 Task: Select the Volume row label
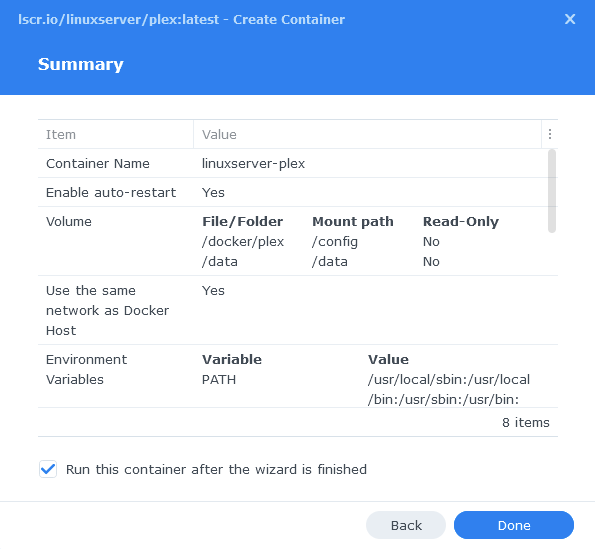69,222
